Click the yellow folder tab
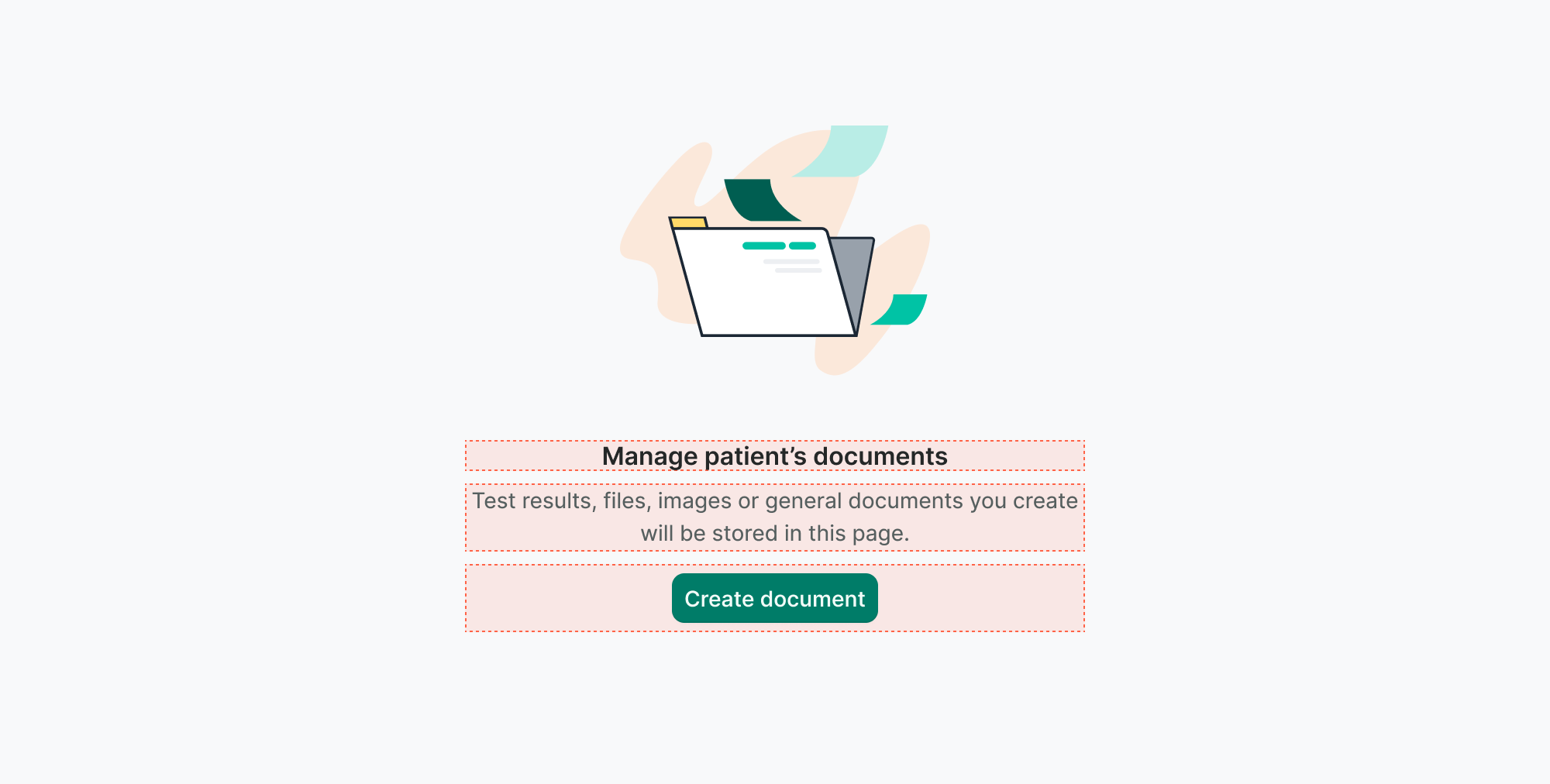 point(688,223)
